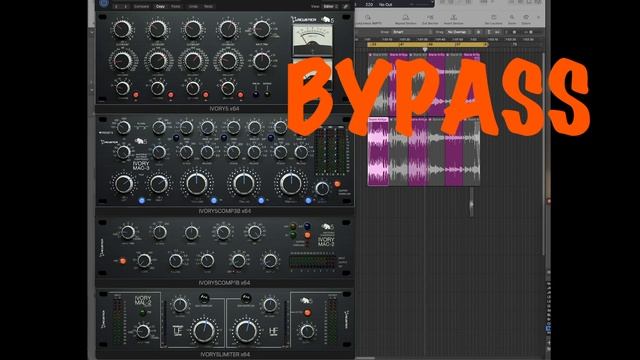The image size is (640, 360).
Task: Click the large LF knob on IVORYSLIMITER
Action: [x=204, y=331]
